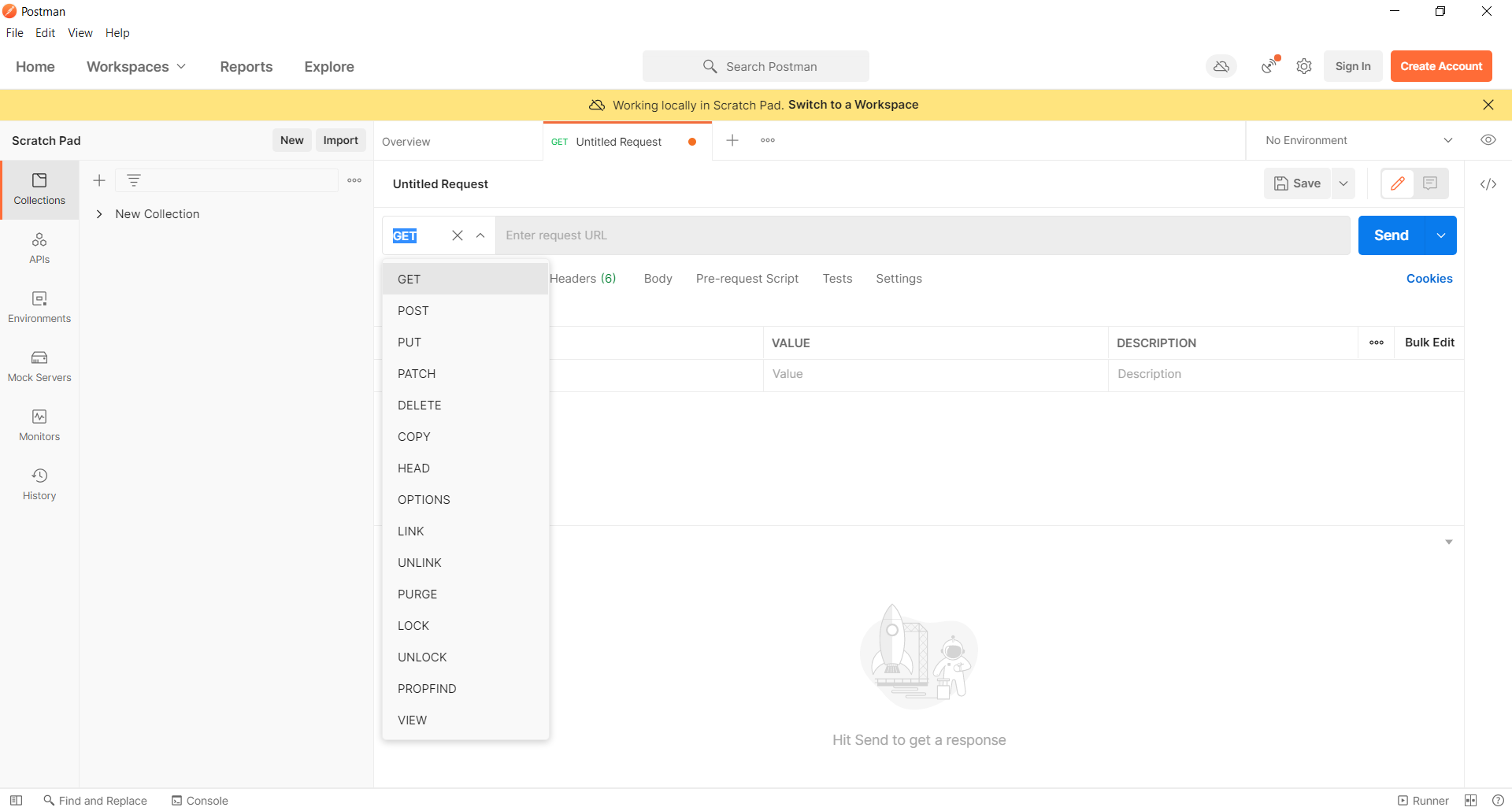The width and height of the screenshot is (1512, 811).
Task: Open the code snippet panel icon
Action: [x=1488, y=184]
